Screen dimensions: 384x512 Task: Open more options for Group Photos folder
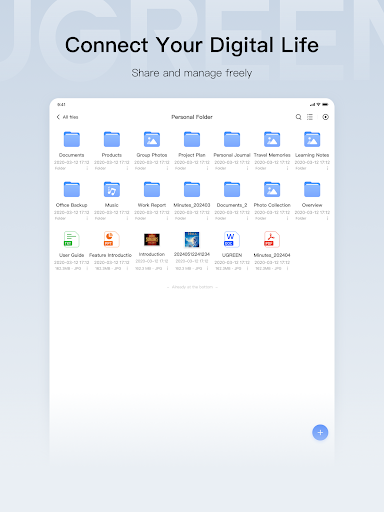click(167, 168)
